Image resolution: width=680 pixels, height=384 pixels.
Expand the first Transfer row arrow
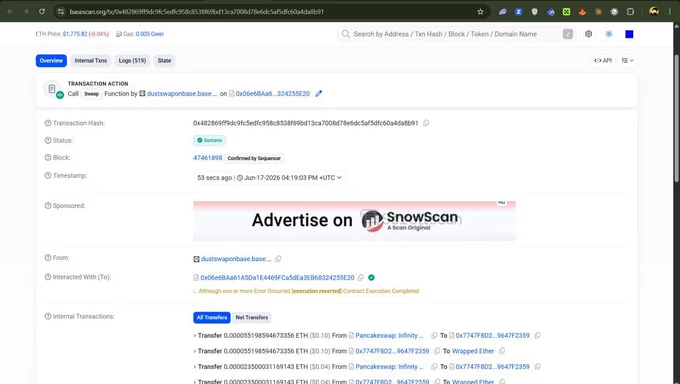click(x=195, y=335)
